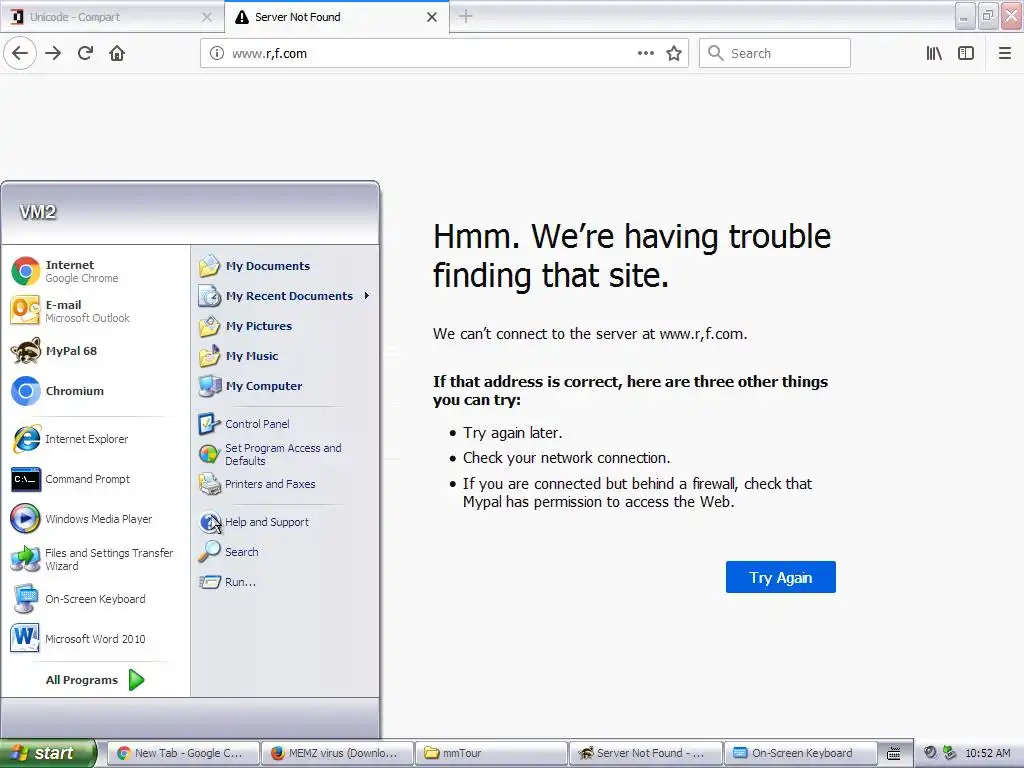Click the network system tray icon

(x=949, y=753)
